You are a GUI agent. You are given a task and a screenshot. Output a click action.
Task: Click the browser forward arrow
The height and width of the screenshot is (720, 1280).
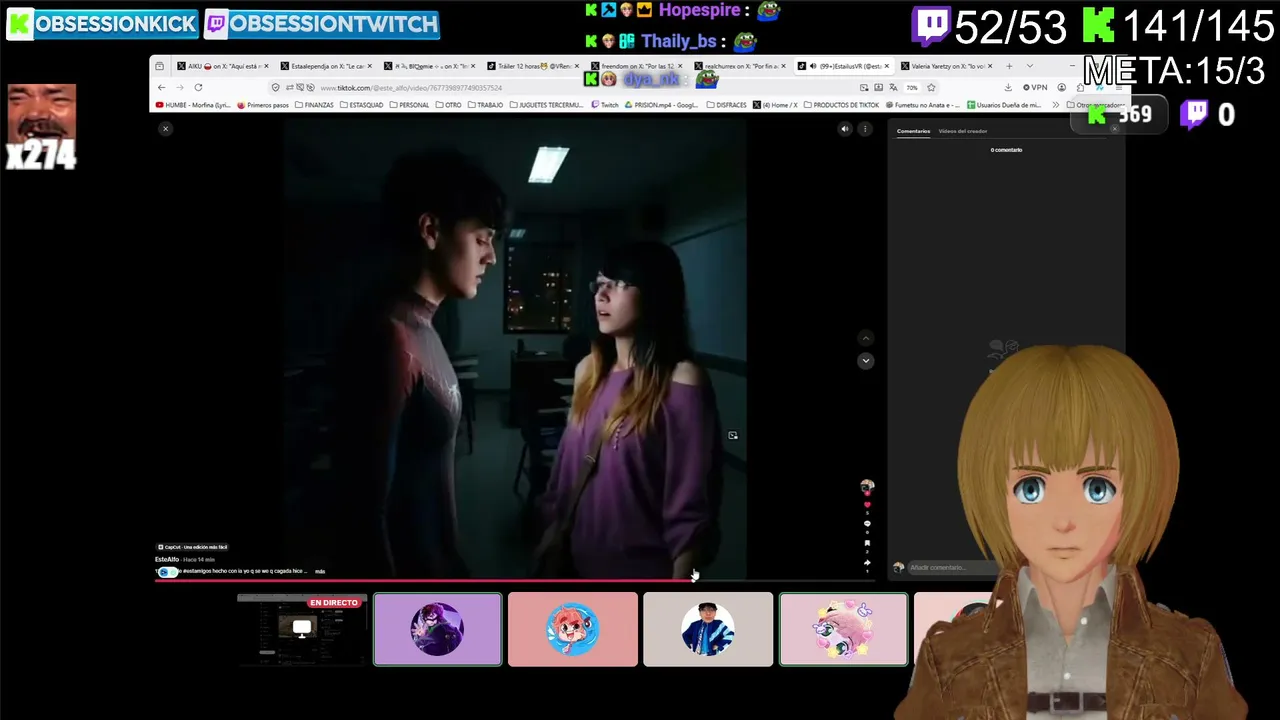coord(180,87)
